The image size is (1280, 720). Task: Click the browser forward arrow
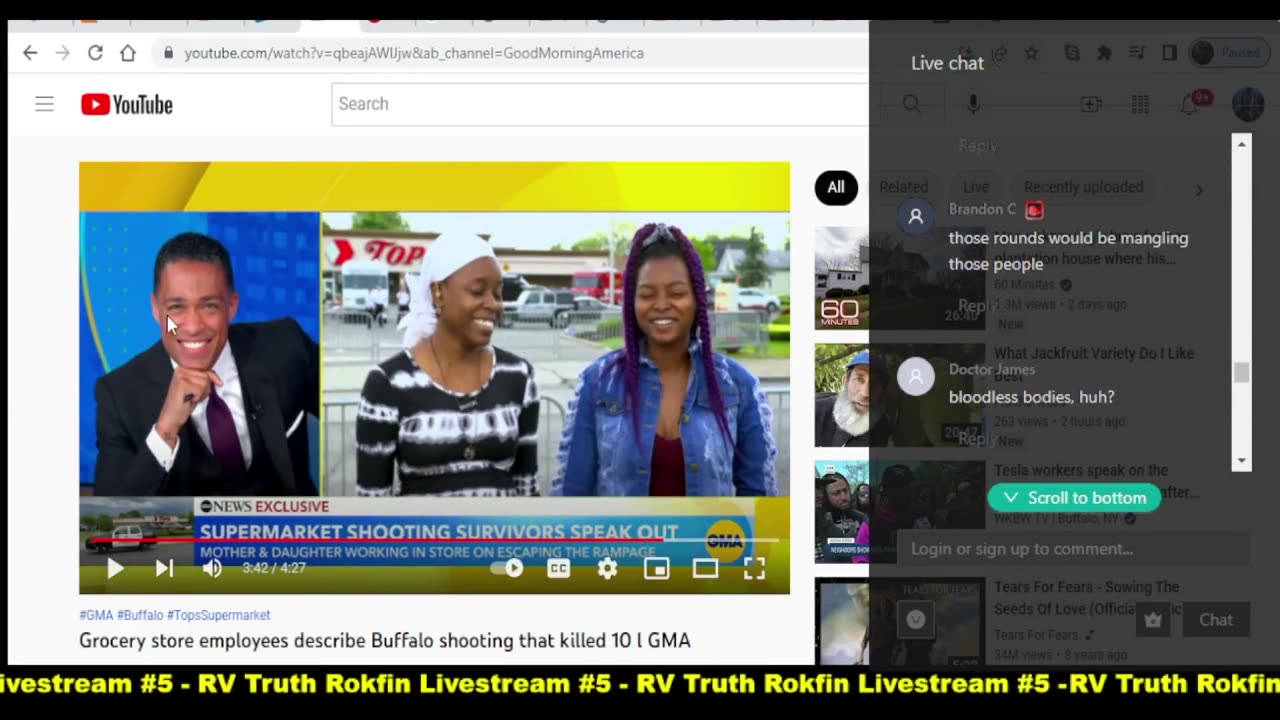tap(62, 53)
